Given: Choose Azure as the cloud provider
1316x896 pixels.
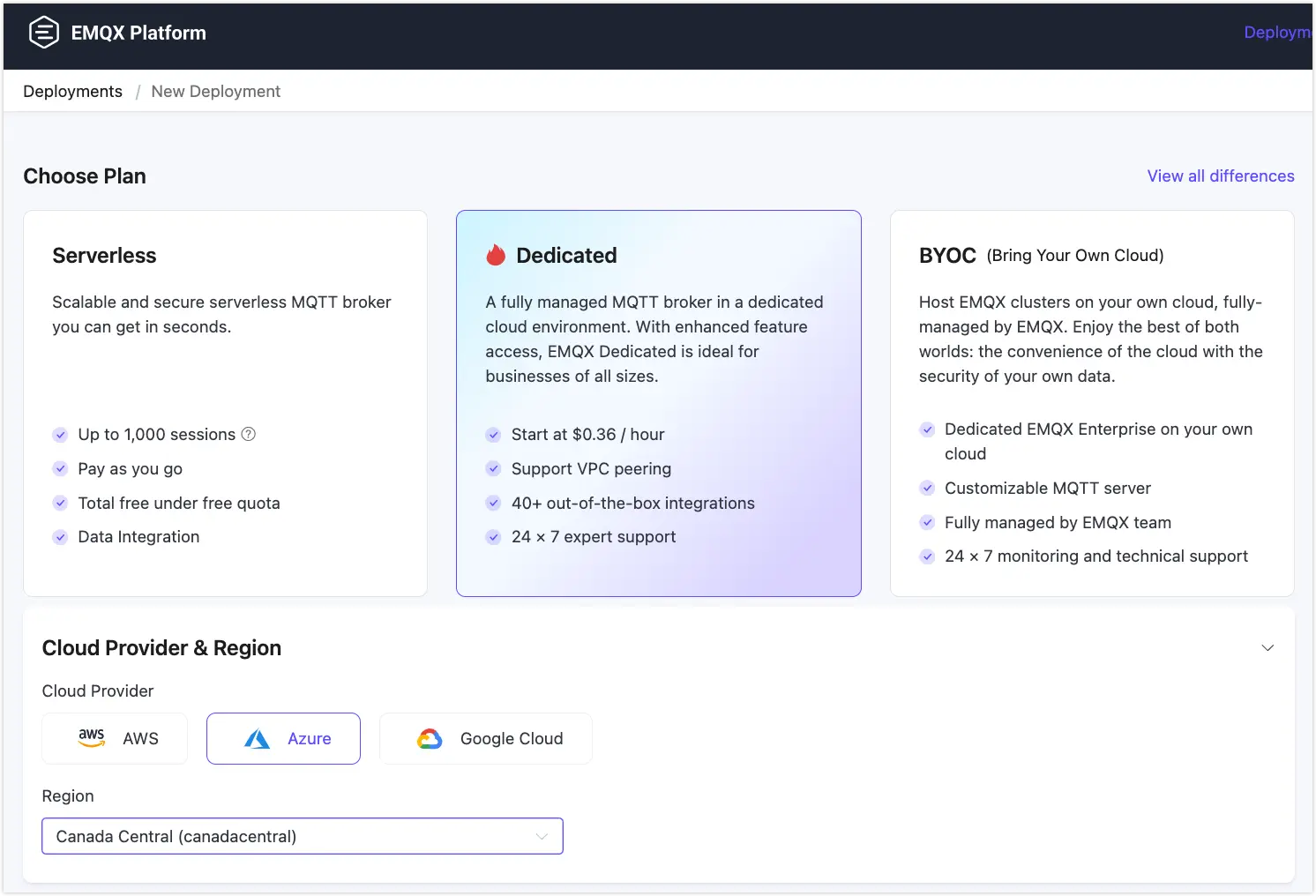Looking at the screenshot, I should coord(283,739).
